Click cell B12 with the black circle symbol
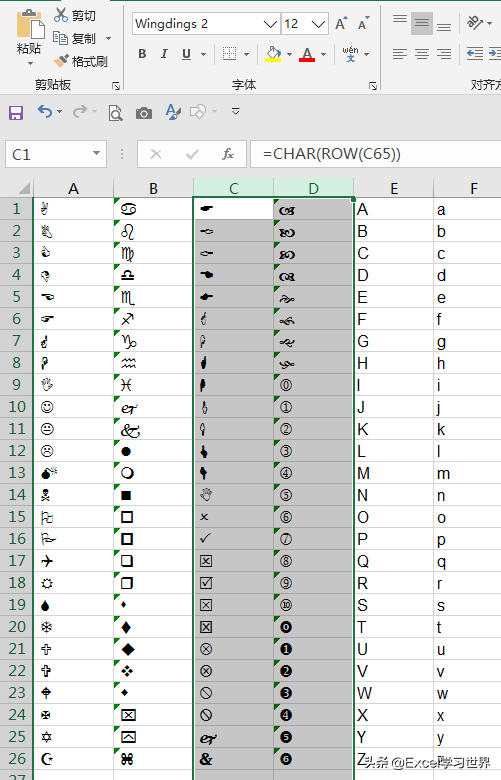Screen dimensions: 501x780 point(153,451)
